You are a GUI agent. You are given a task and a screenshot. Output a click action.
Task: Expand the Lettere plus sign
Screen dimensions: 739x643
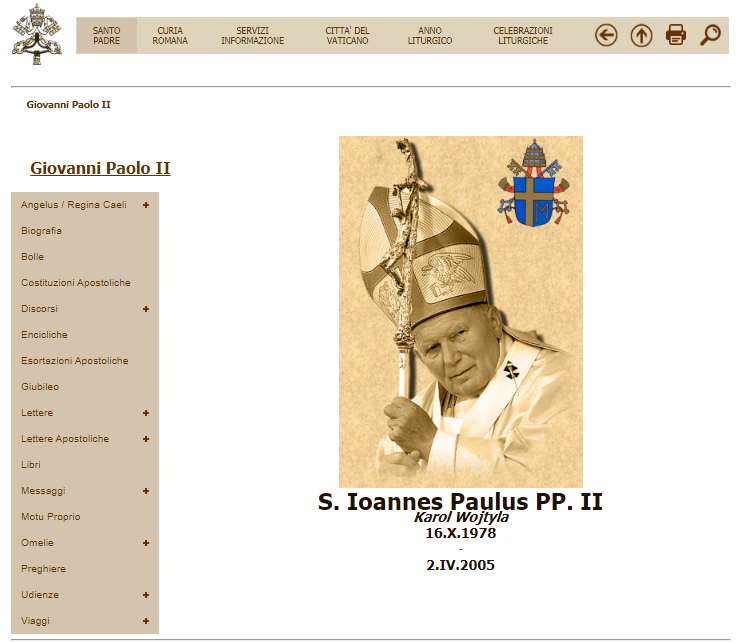pyautogui.click(x=146, y=413)
